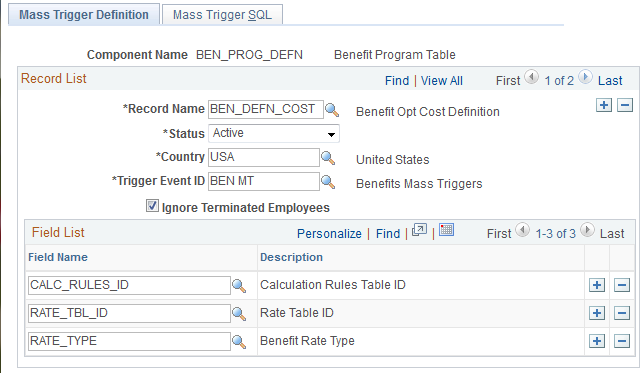The image size is (644, 373).
Task: Click 'BEN_PROG_DEFN' component name value
Action: [249, 55]
